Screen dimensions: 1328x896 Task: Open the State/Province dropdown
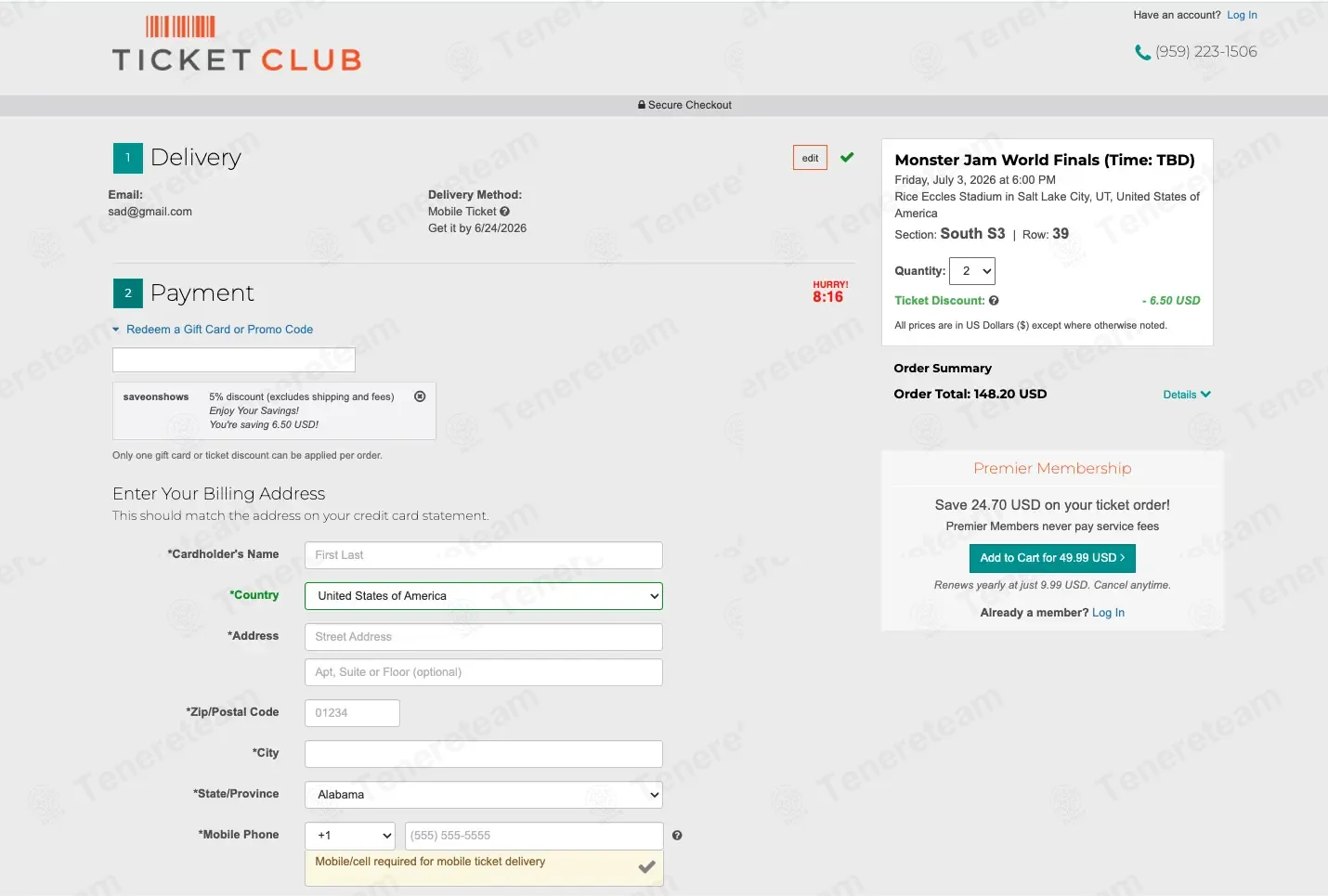pyautogui.click(x=484, y=795)
